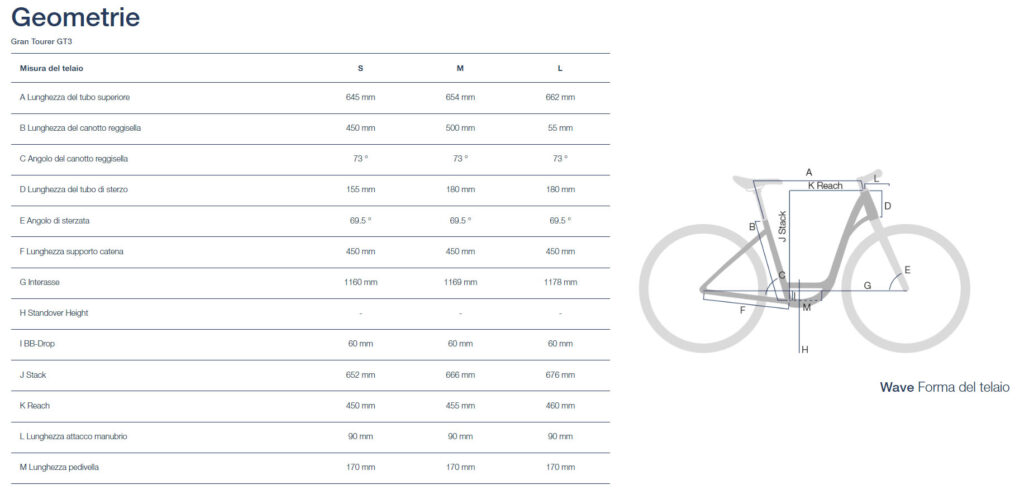1024x499 pixels.
Task: Click the S frame size column header
Action: tap(360, 69)
